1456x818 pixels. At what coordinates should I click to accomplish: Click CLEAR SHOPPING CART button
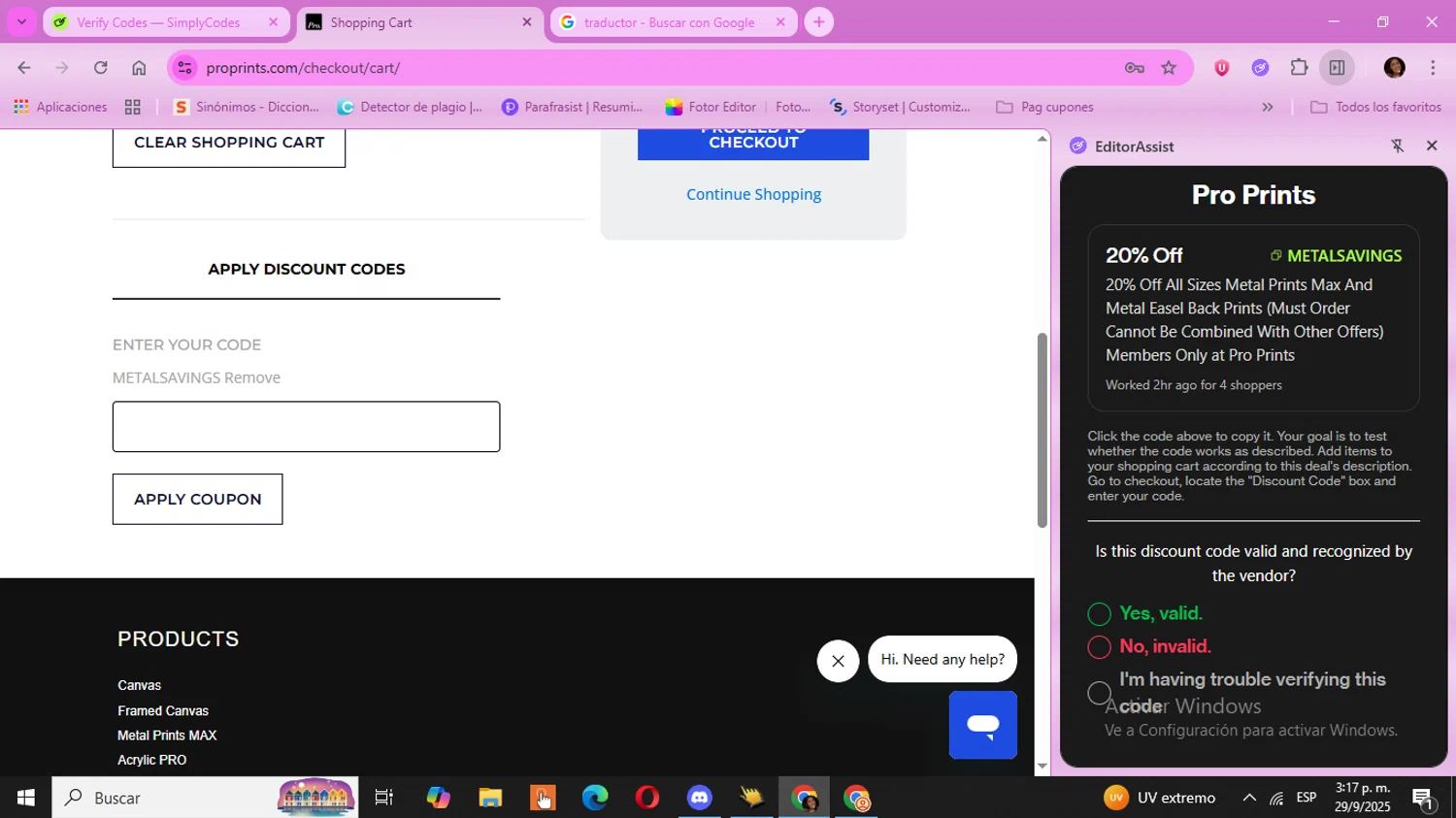click(229, 144)
